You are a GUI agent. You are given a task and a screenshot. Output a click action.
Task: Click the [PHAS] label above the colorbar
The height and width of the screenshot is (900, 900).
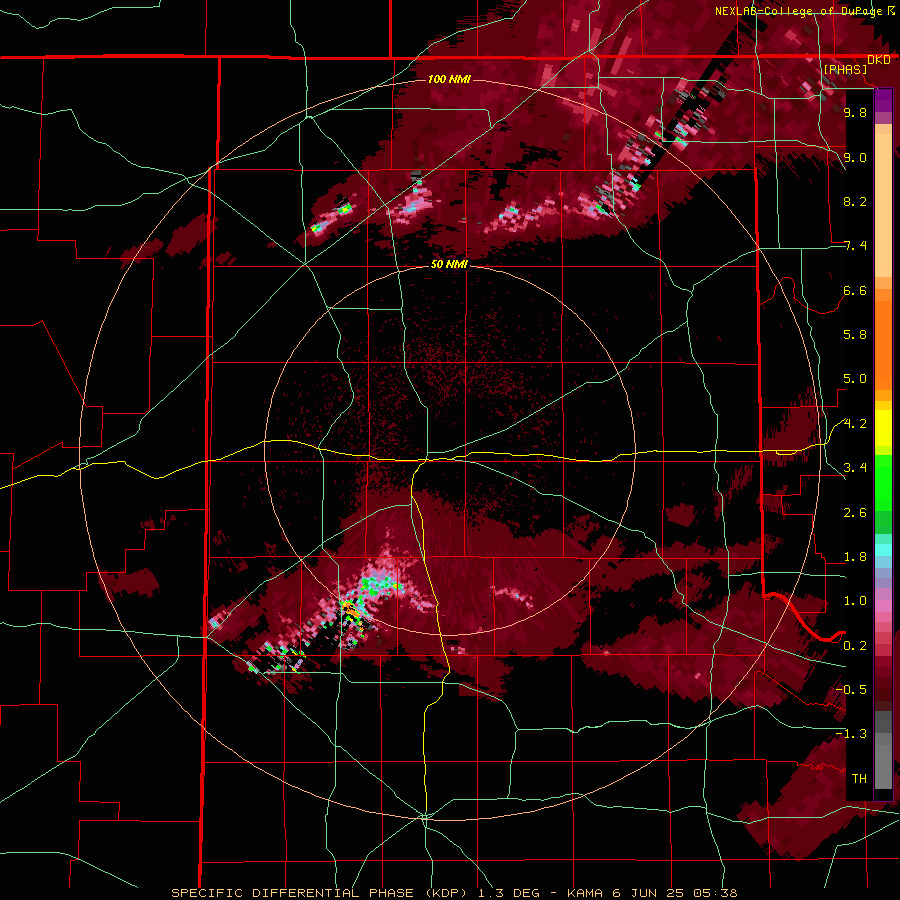pyautogui.click(x=845, y=69)
